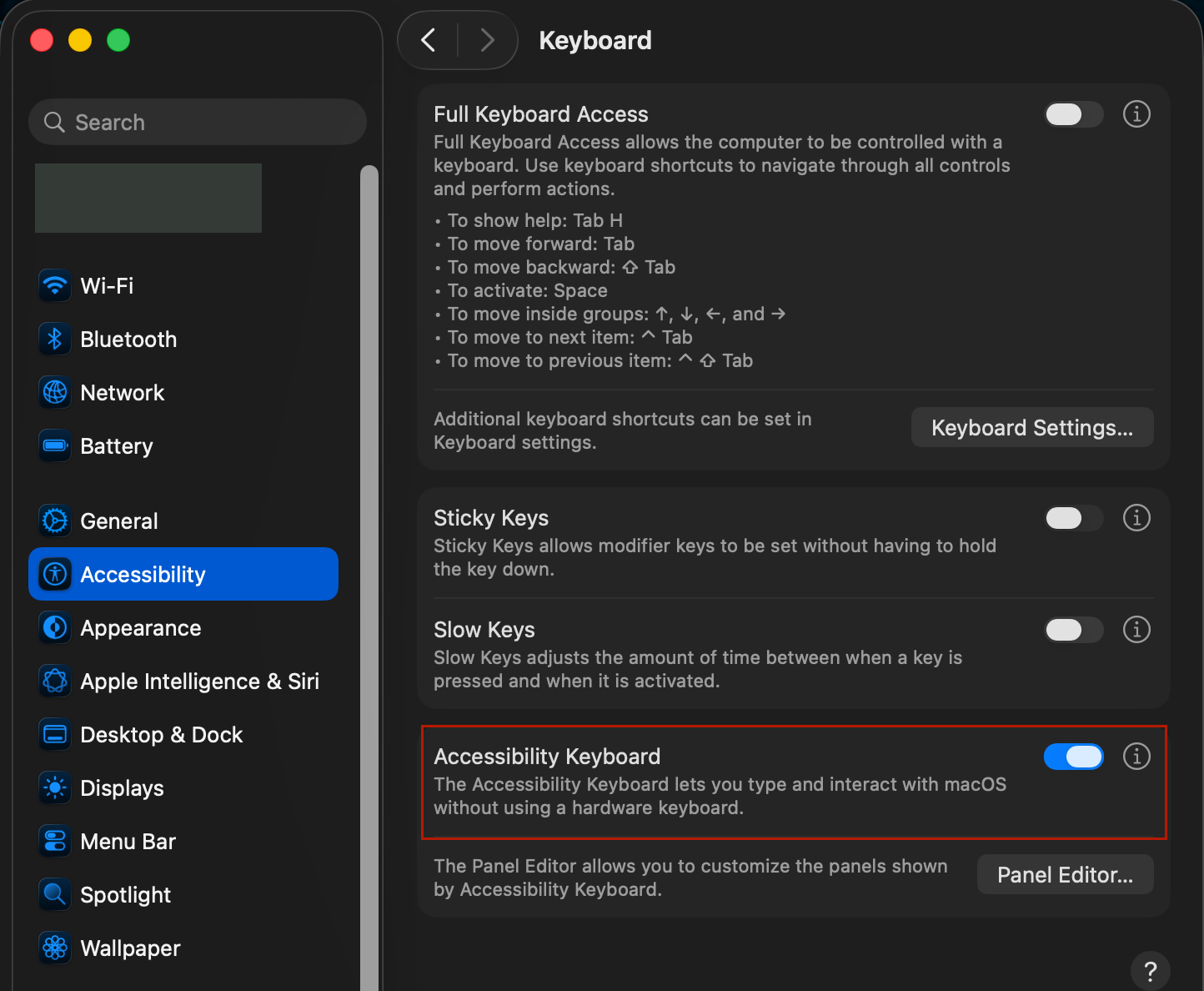Select Network label in the sidebar
The height and width of the screenshot is (991, 1204).
(123, 393)
